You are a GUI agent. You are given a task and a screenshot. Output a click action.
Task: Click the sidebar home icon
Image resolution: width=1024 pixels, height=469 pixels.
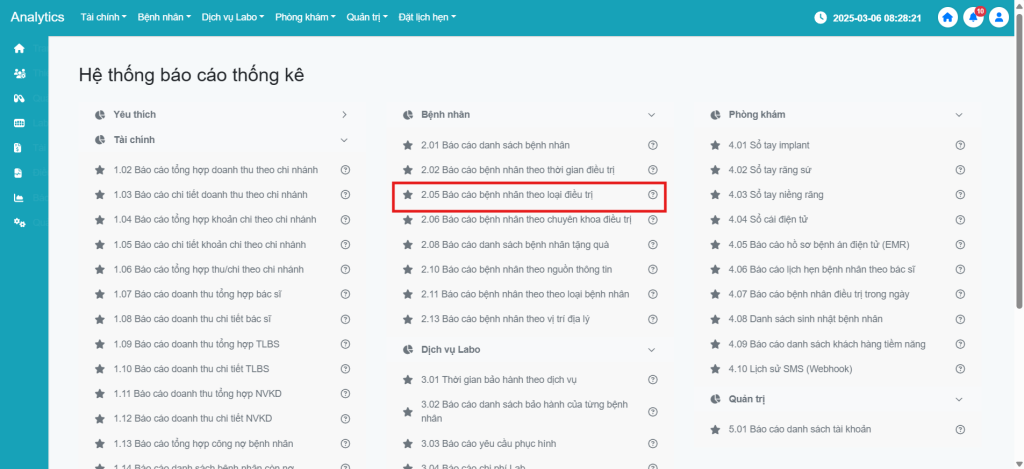click(19, 48)
